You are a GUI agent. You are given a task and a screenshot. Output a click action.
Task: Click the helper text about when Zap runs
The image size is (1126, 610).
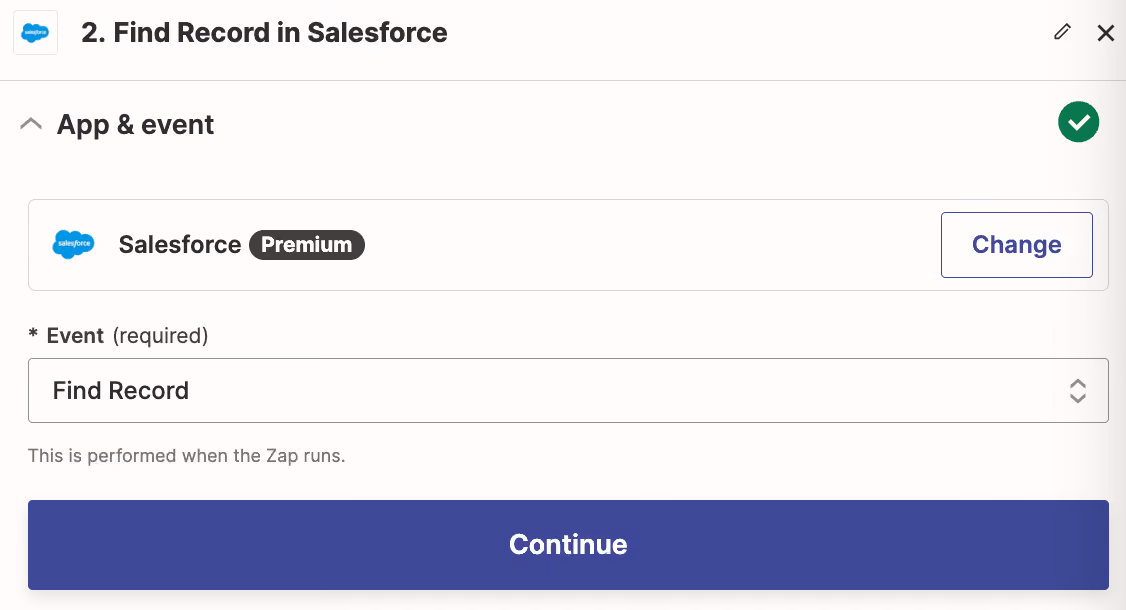click(x=187, y=456)
